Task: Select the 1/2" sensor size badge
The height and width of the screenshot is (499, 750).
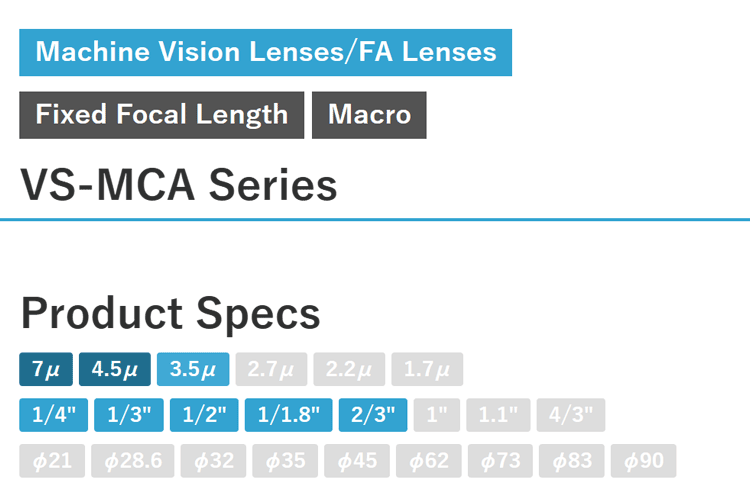Action: [x=204, y=414]
